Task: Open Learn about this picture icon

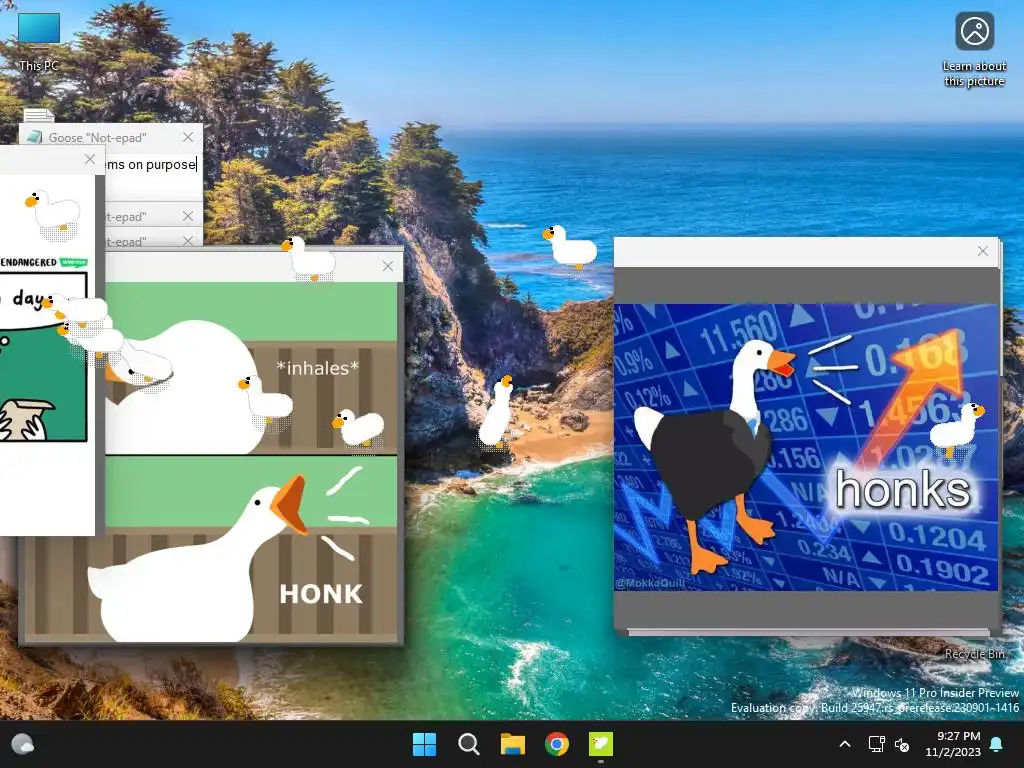Action: point(974,49)
